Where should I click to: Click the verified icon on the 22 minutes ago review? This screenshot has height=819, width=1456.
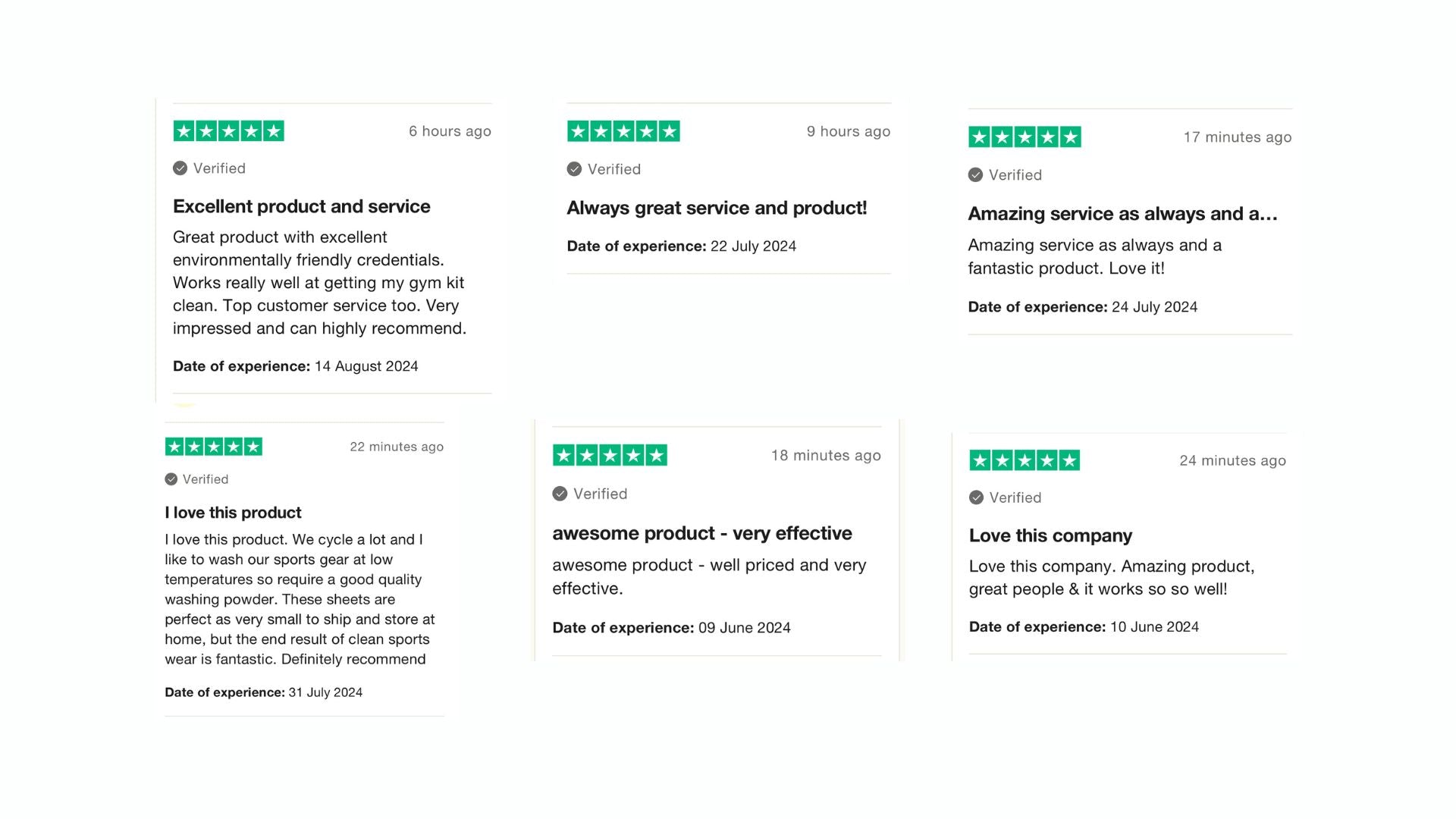click(x=171, y=479)
